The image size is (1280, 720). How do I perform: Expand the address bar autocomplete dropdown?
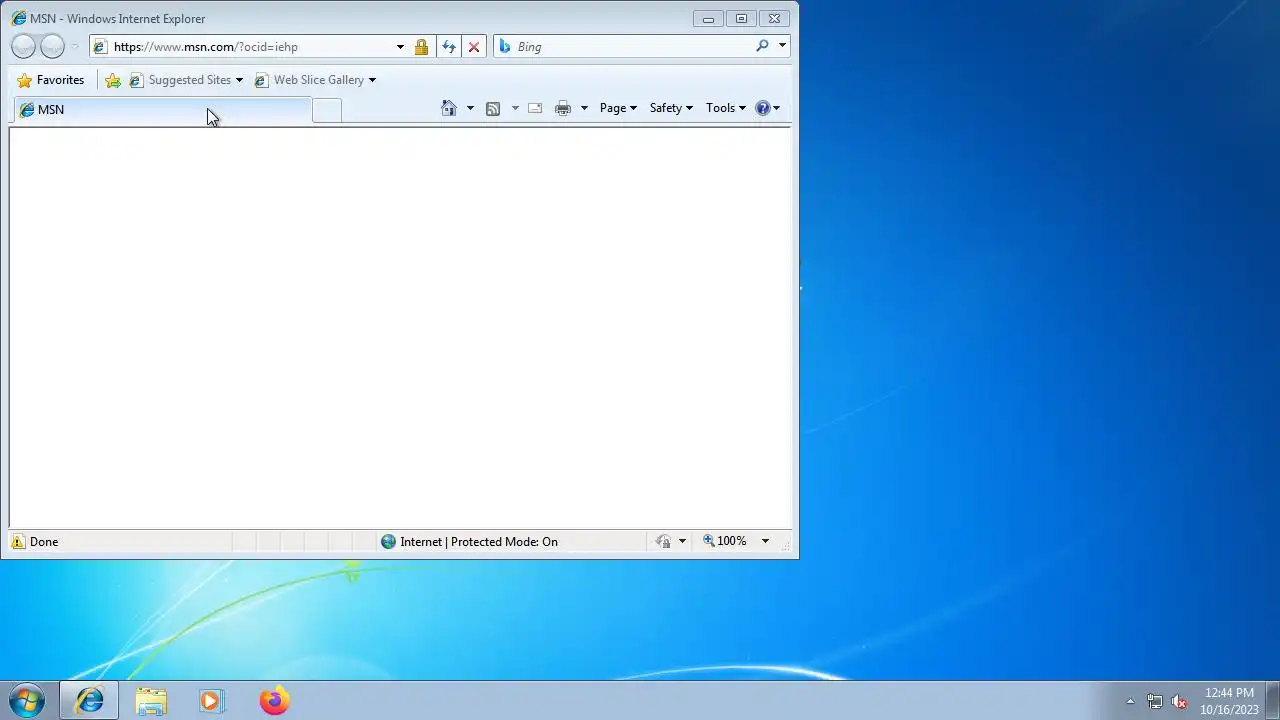(x=400, y=47)
